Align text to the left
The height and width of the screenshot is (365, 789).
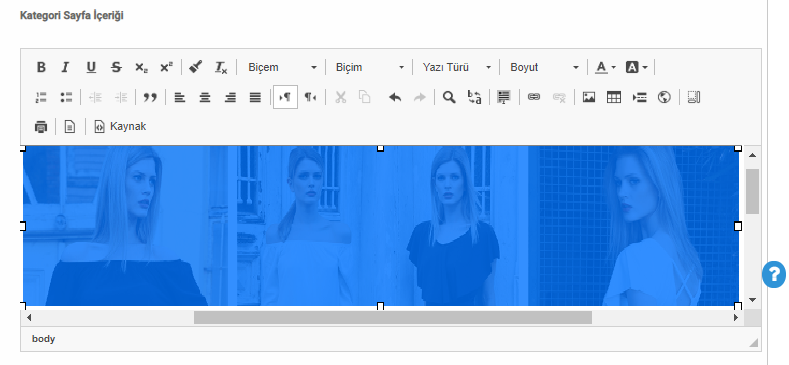[180, 97]
